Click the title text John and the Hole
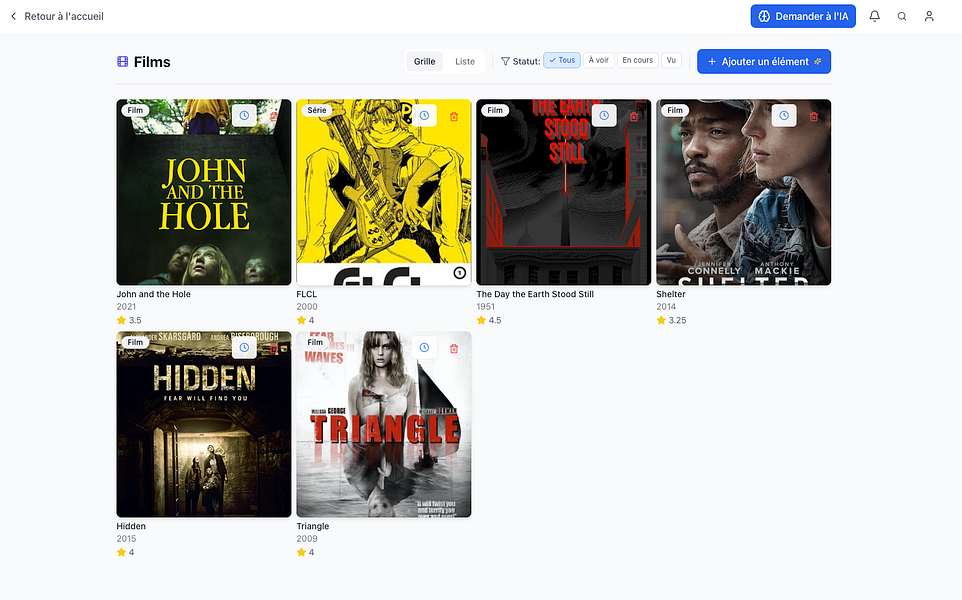962x600 pixels. 153,294
